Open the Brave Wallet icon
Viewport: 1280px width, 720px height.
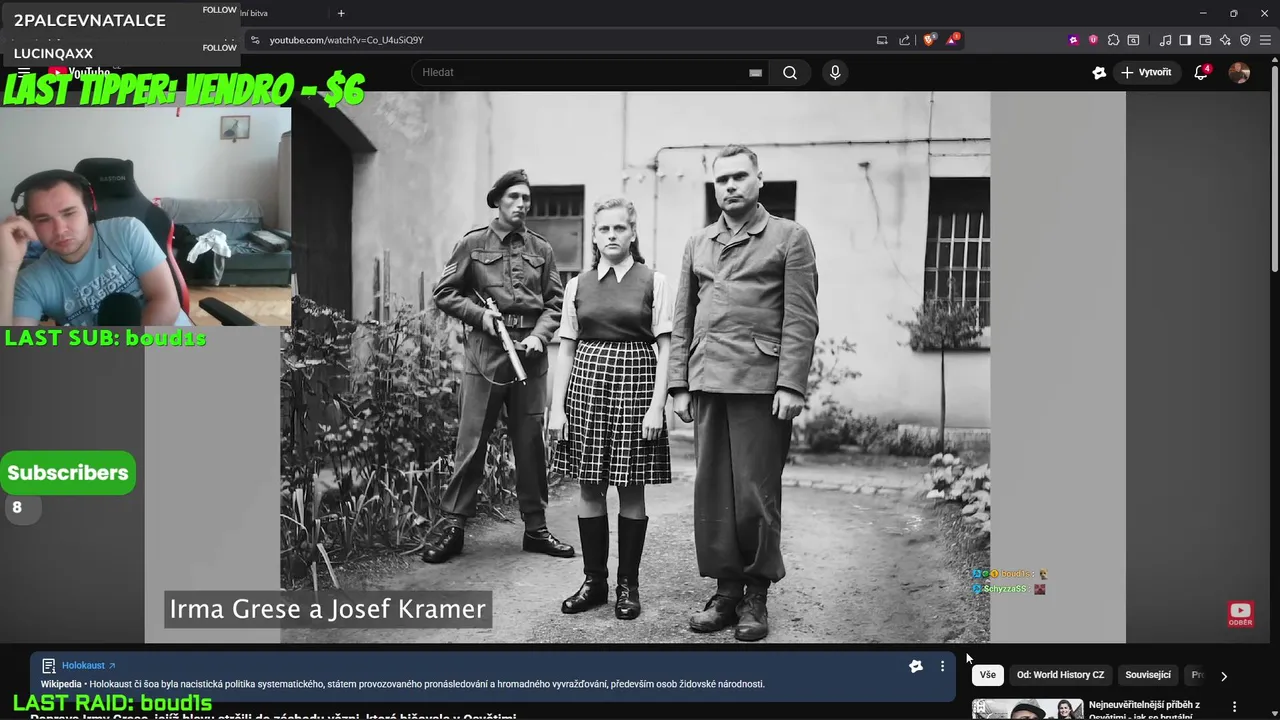point(1205,40)
